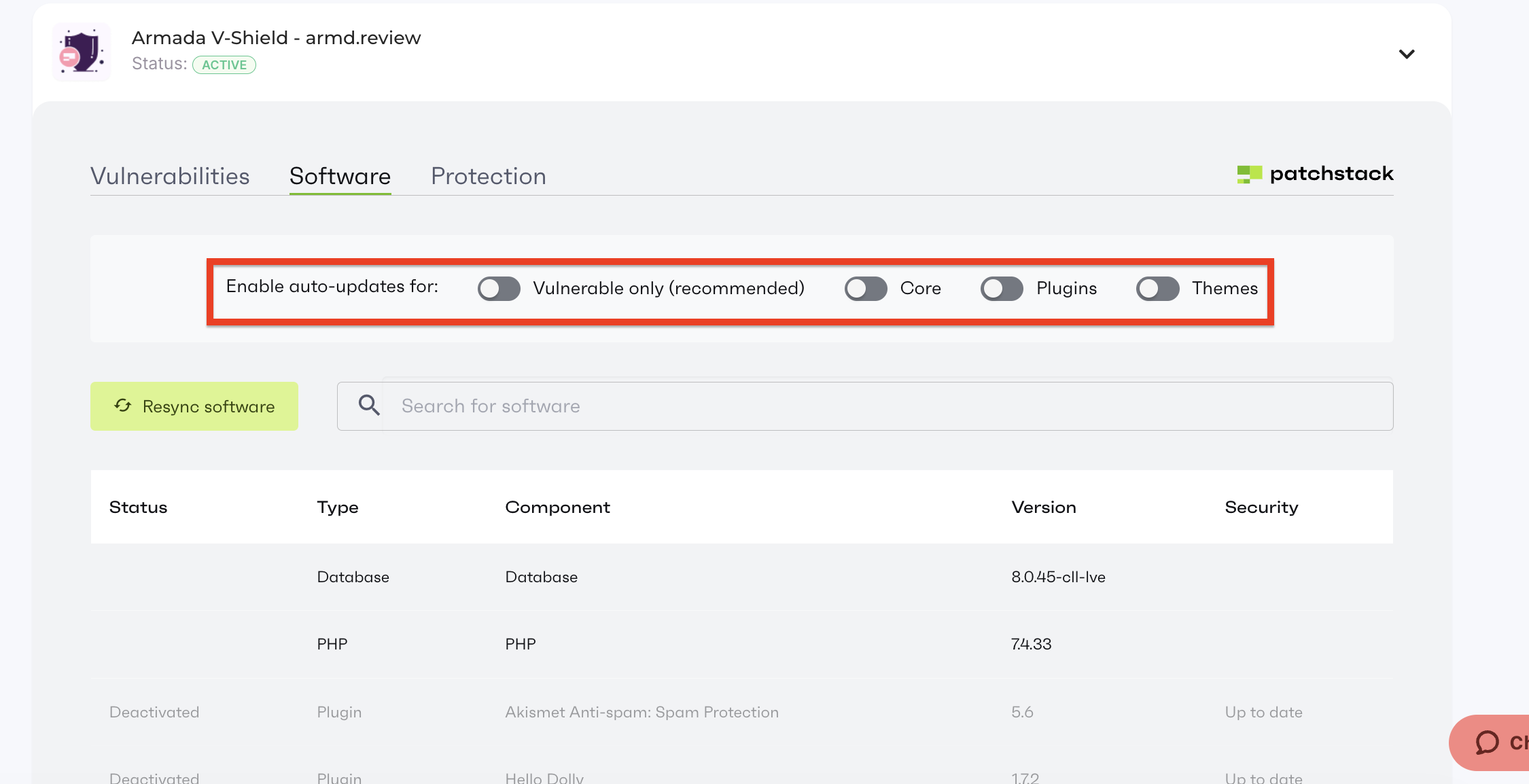The image size is (1529, 784).
Task: Click the Security column header
Action: coord(1261,507)
